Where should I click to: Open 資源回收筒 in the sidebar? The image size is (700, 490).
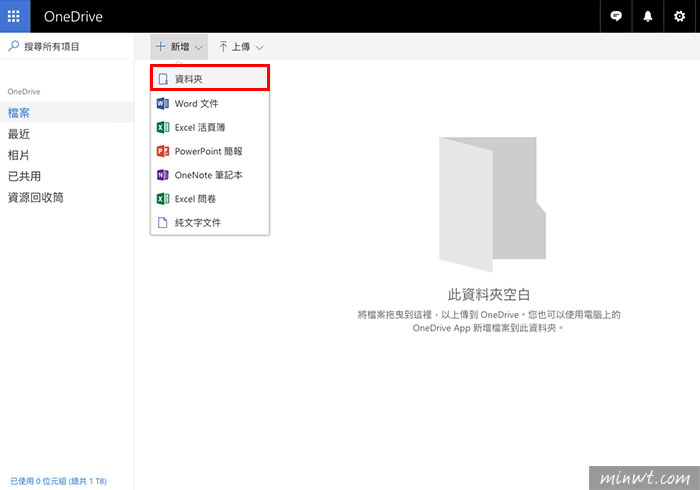[67, 198]
